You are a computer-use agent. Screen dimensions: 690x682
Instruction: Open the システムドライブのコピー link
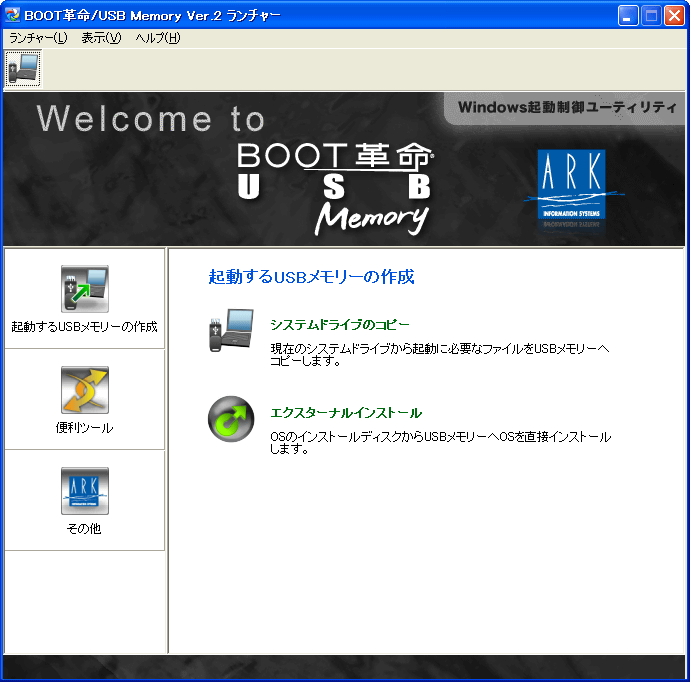(x=340, y=325)
